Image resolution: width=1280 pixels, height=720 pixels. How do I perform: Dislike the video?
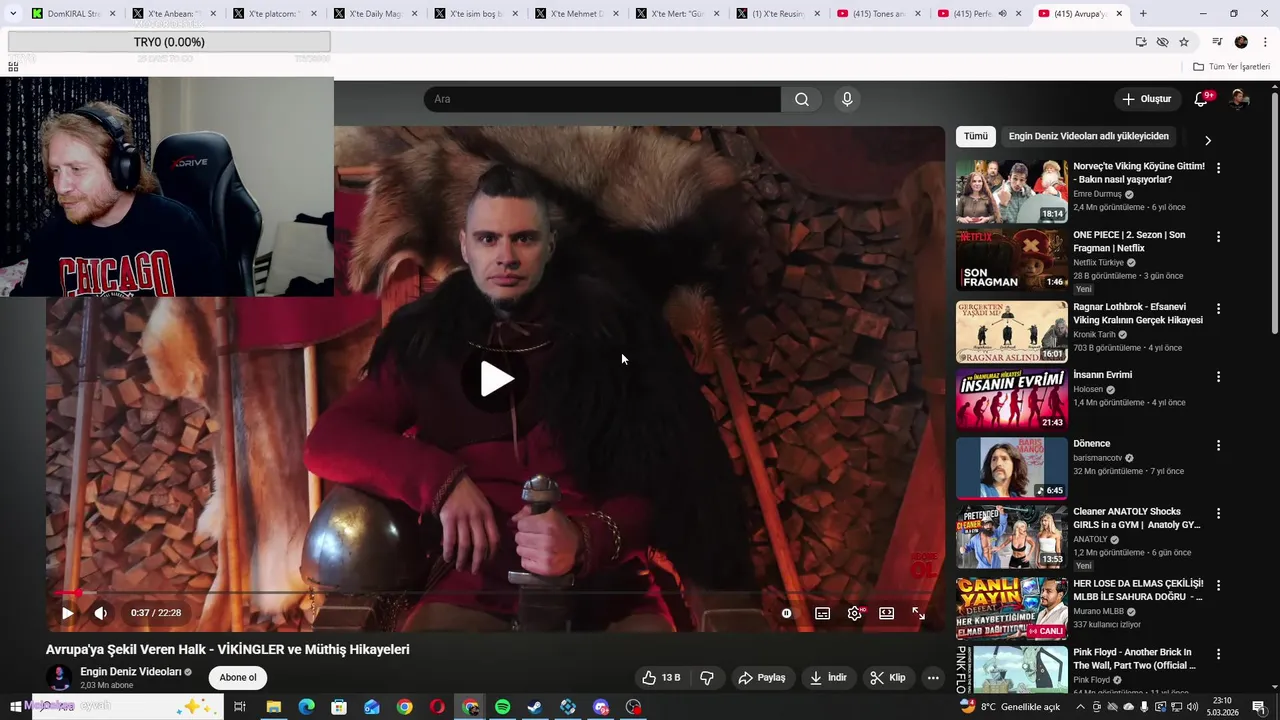pyautogui.click(x=707, y=677)
